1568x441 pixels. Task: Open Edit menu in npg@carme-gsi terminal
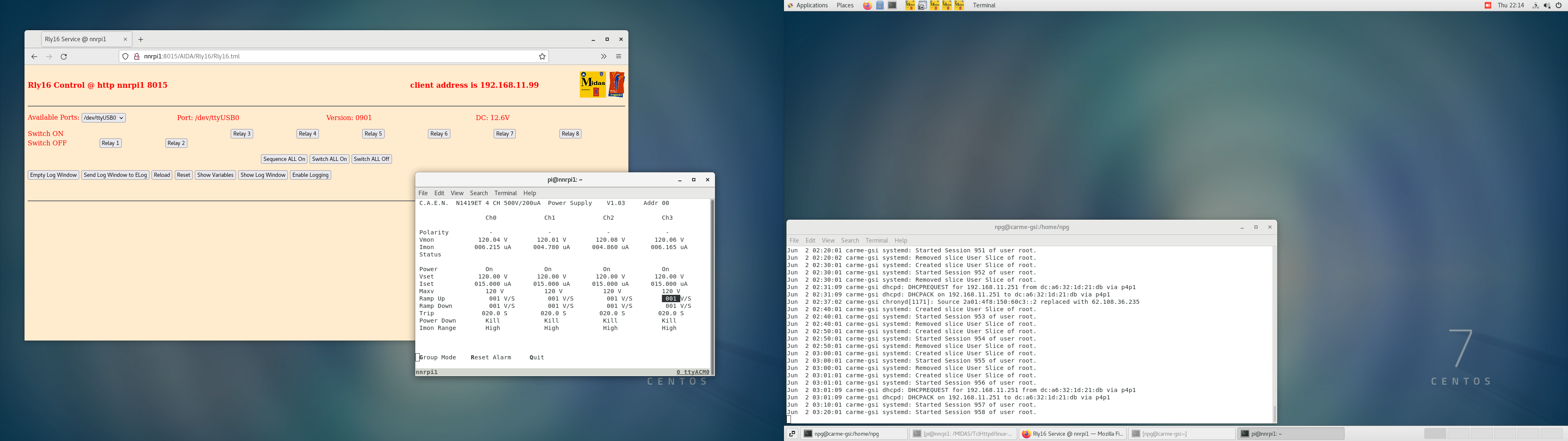click(810, 241)
